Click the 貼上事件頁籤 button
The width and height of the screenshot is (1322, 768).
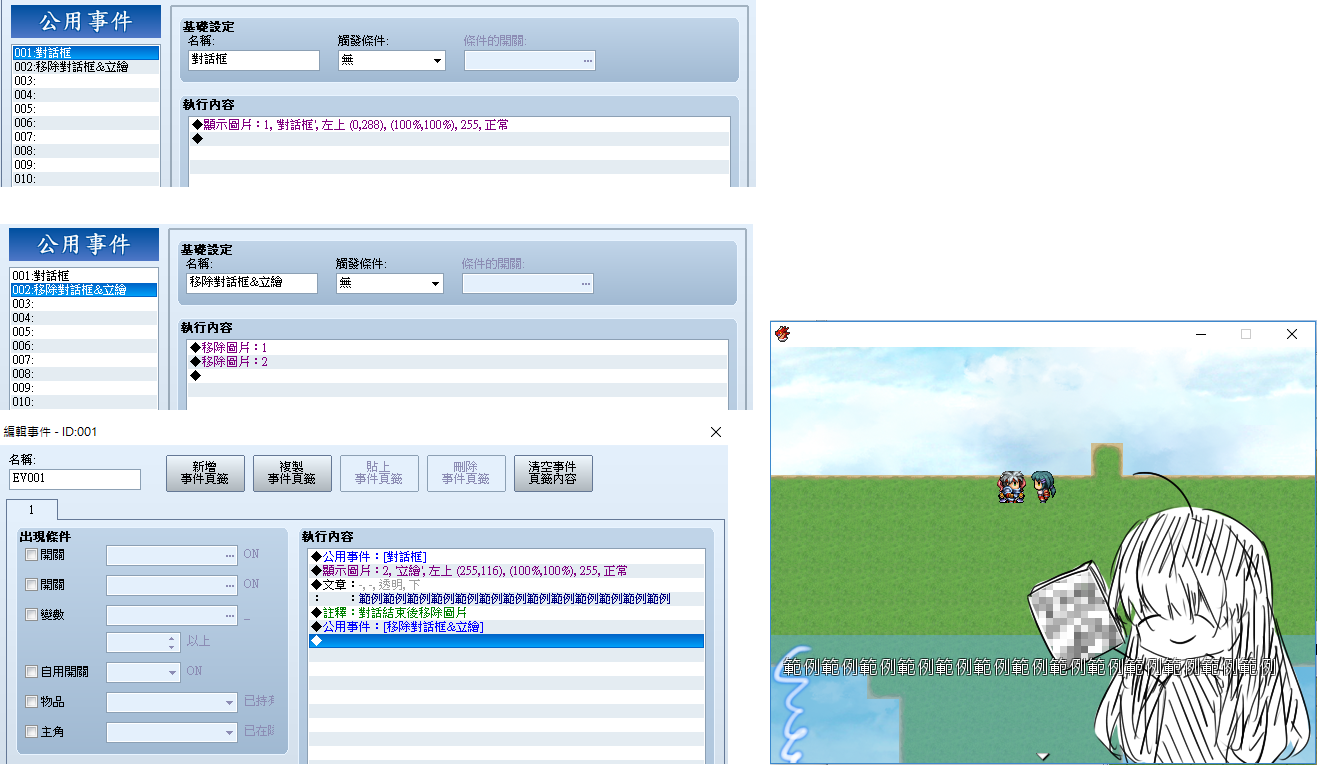click(x=379, y=474)
